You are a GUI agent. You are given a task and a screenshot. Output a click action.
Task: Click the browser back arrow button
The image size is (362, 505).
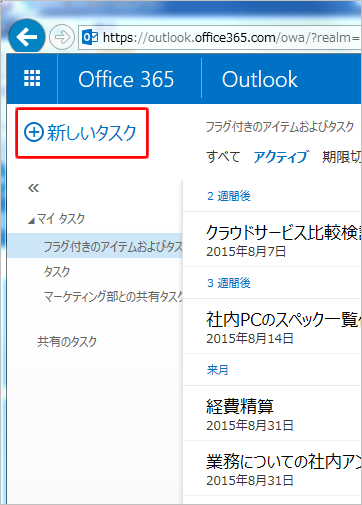click(27, 37)
